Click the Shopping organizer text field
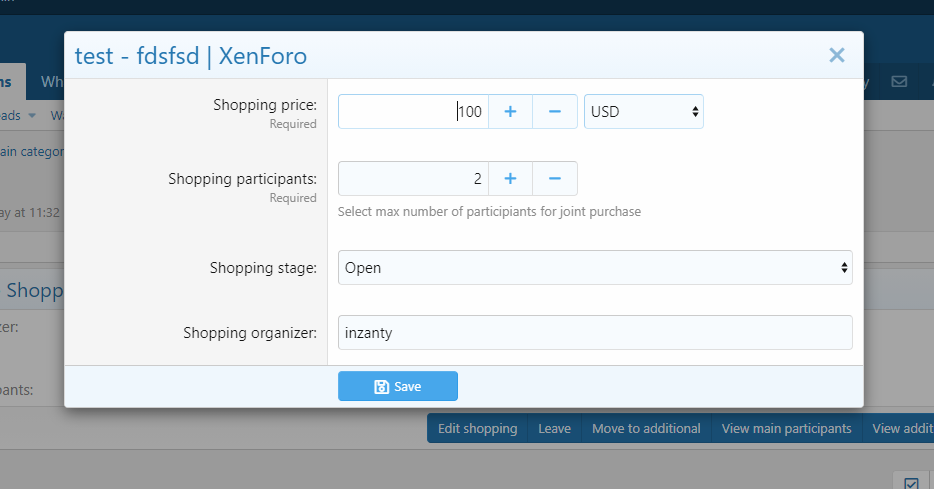The height and width of the screenshot is (489, 934). pos(595,333)
